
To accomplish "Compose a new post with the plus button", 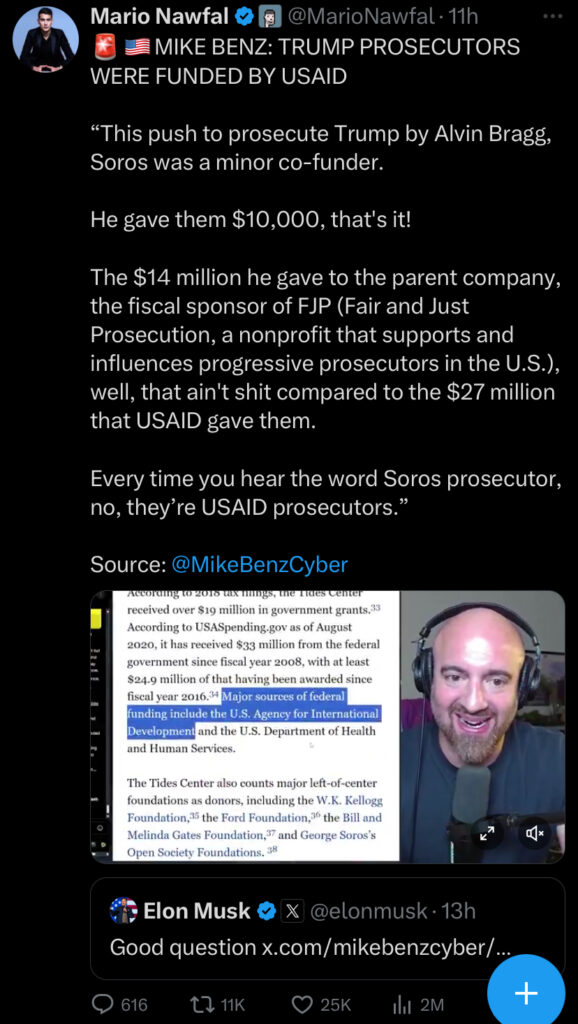I will [x=526, y=993].
